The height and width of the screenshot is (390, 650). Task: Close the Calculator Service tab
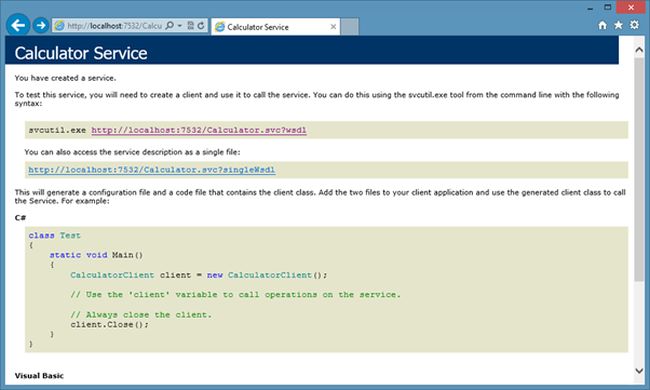tap(333, 27)
